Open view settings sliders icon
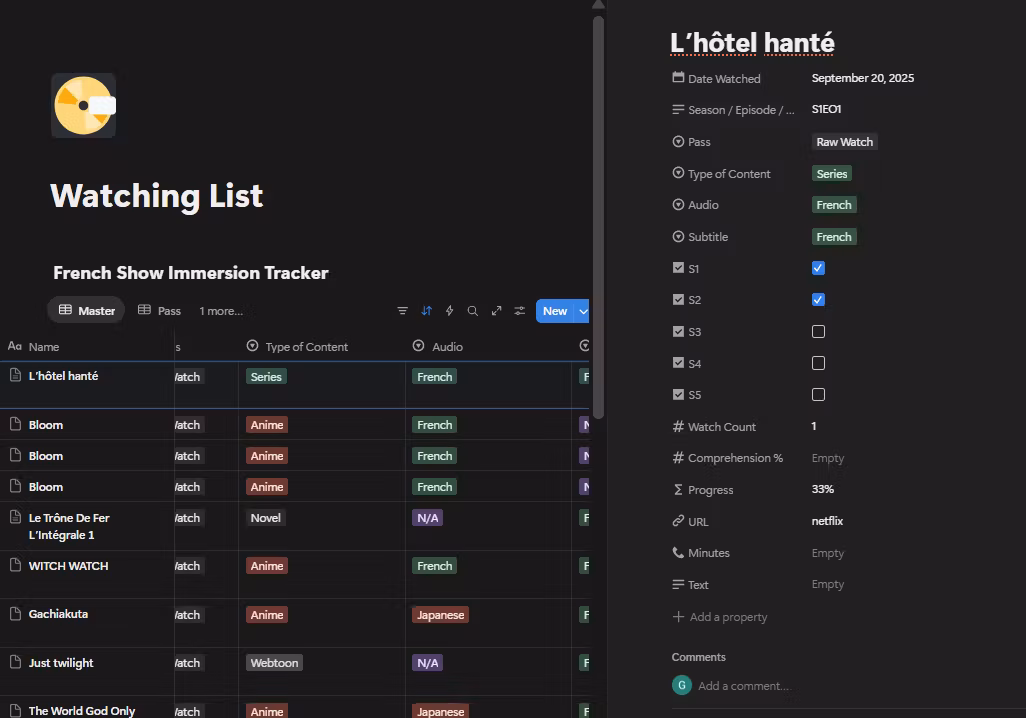The width and height of the screenshot is (1026, 718). [x=520, y=311]
